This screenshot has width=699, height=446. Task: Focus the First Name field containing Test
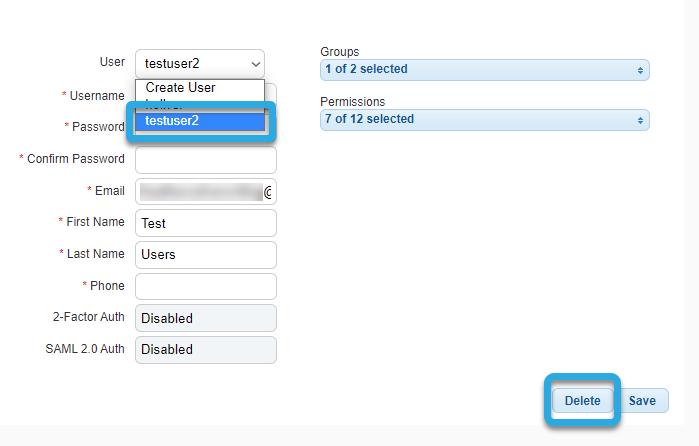click(x=206, y=223)
